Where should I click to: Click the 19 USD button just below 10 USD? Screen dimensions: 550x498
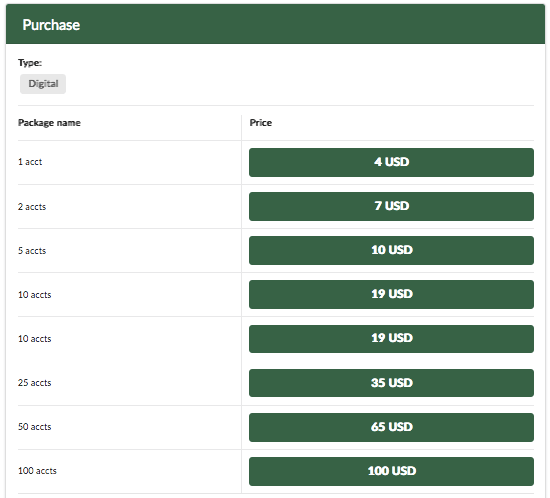tap(391, 294)
